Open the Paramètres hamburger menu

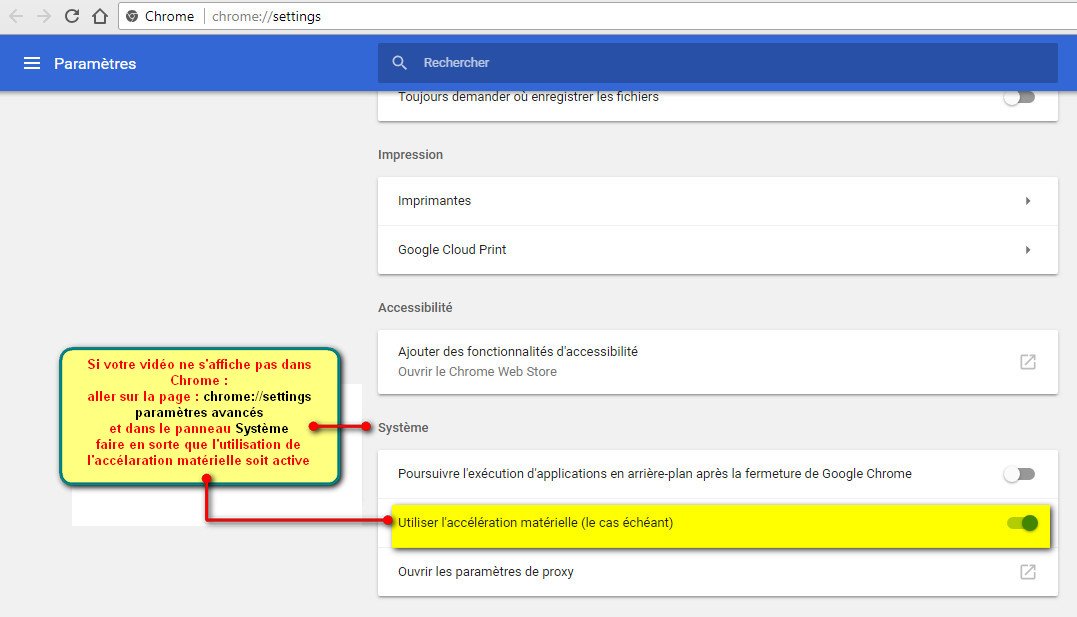(x=32, y=63)
